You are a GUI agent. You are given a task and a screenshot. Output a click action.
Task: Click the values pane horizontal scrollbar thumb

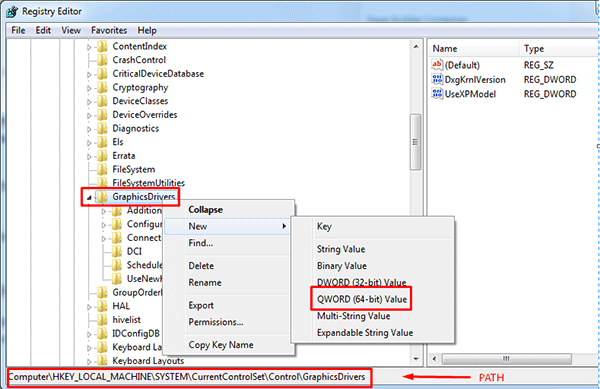(507, 359)
